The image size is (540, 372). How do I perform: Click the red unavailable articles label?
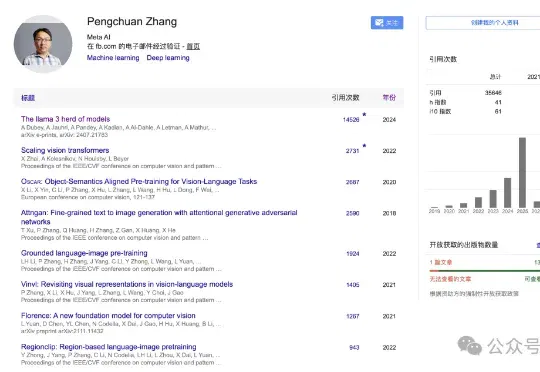(x=450, y=279)
